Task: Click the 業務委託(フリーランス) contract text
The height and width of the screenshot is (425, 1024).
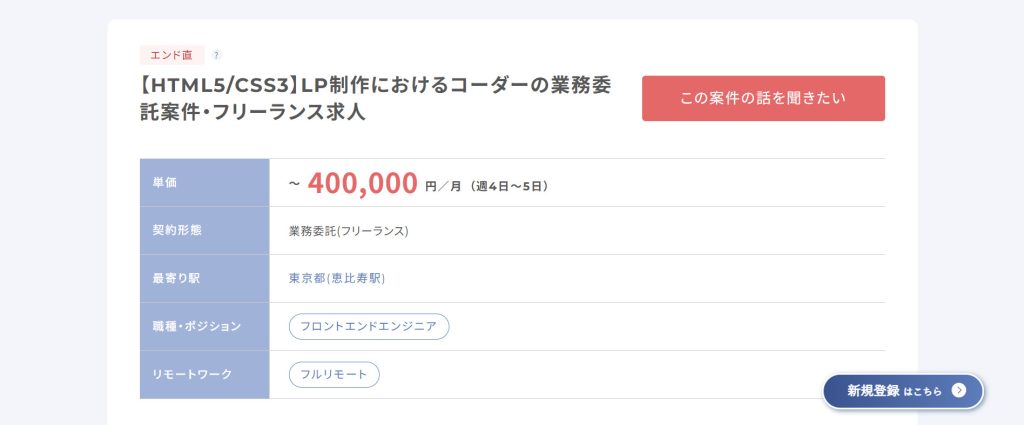Action: click(348, 231)
